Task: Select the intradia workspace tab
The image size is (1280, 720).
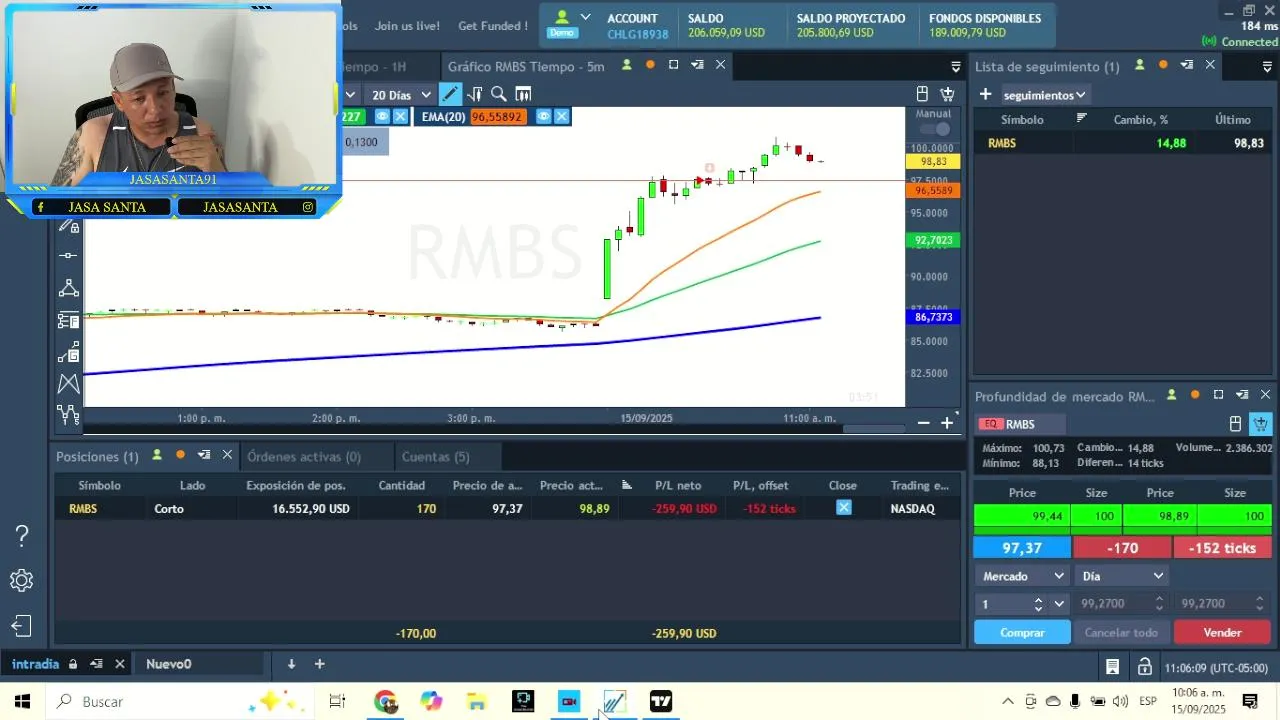Action: click(x=35, y=664)
